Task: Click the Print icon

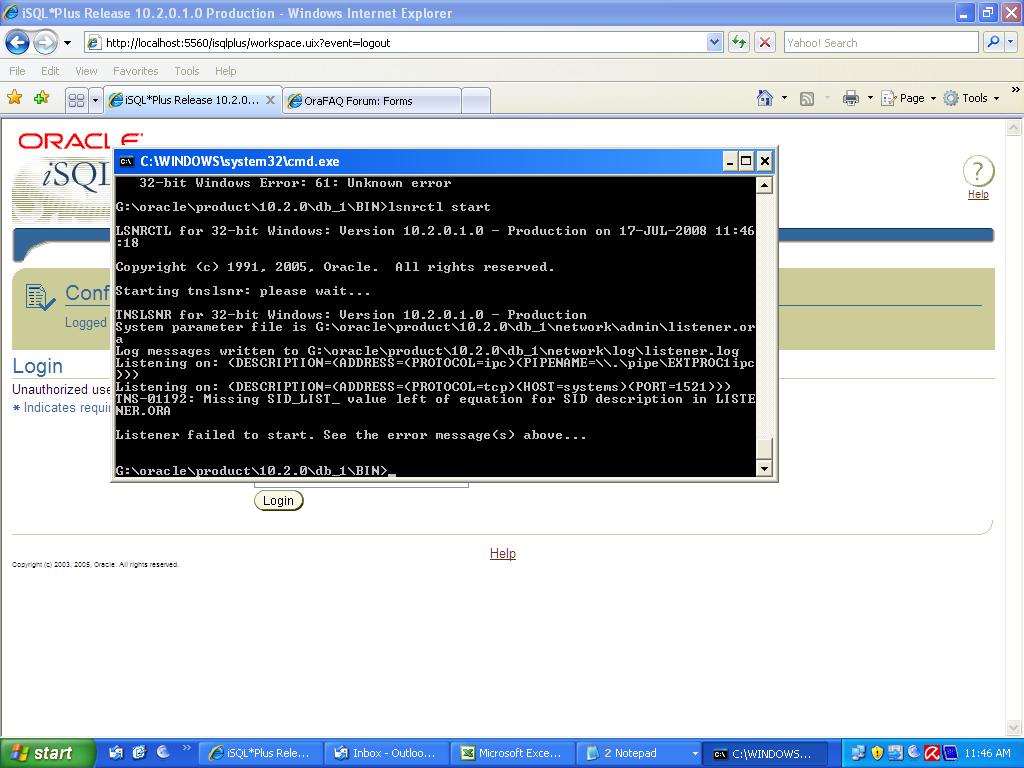Action: [x=850, y=99]
